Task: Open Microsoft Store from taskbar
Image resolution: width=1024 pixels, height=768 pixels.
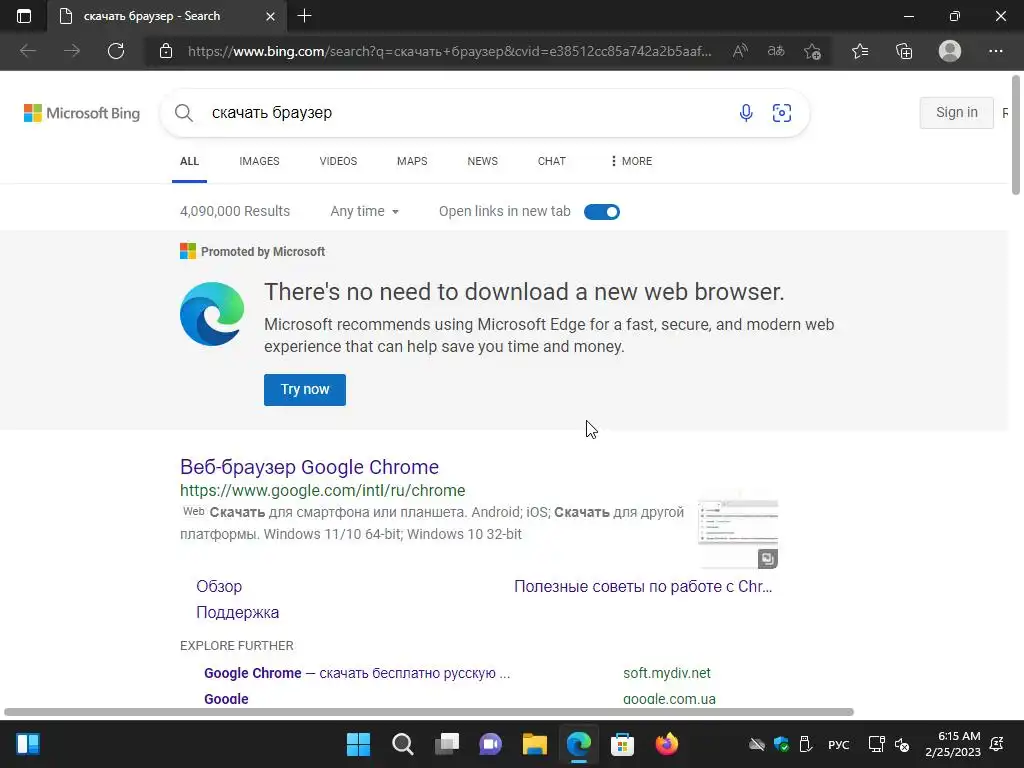Action: [622, 744]
